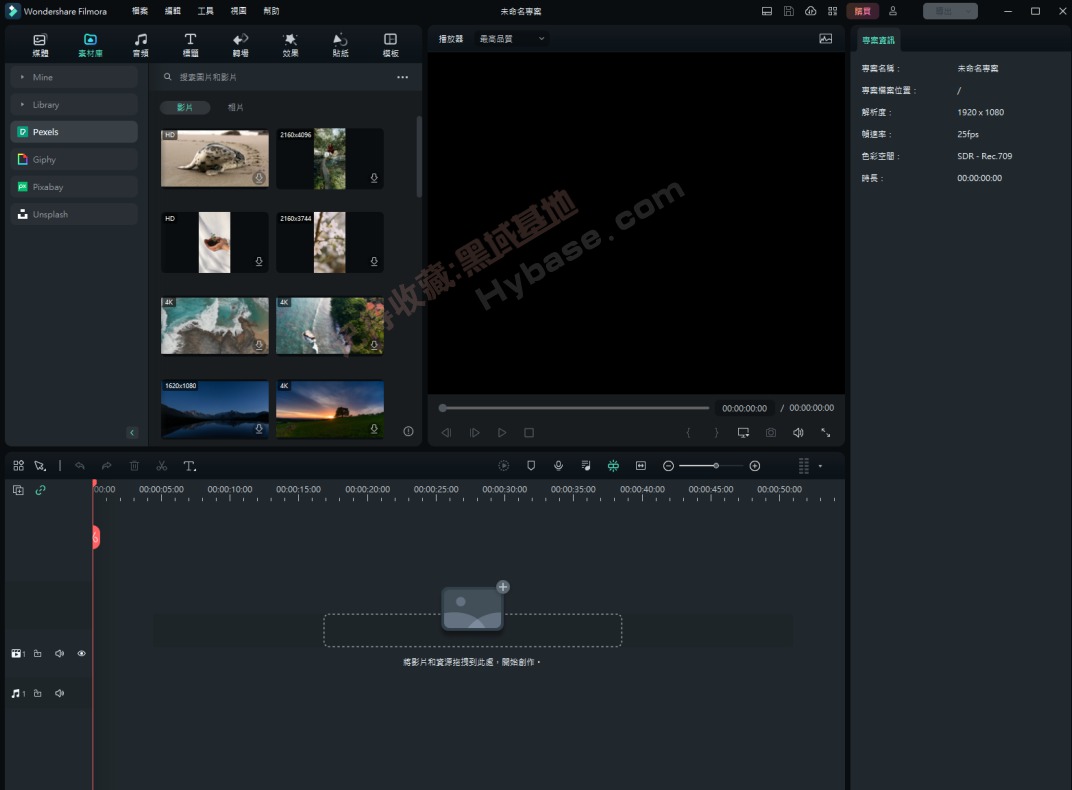Click the delete trash icon on timeline toolbar
The height and width of the screenshot is (790, 1072).
coord(134,466)
